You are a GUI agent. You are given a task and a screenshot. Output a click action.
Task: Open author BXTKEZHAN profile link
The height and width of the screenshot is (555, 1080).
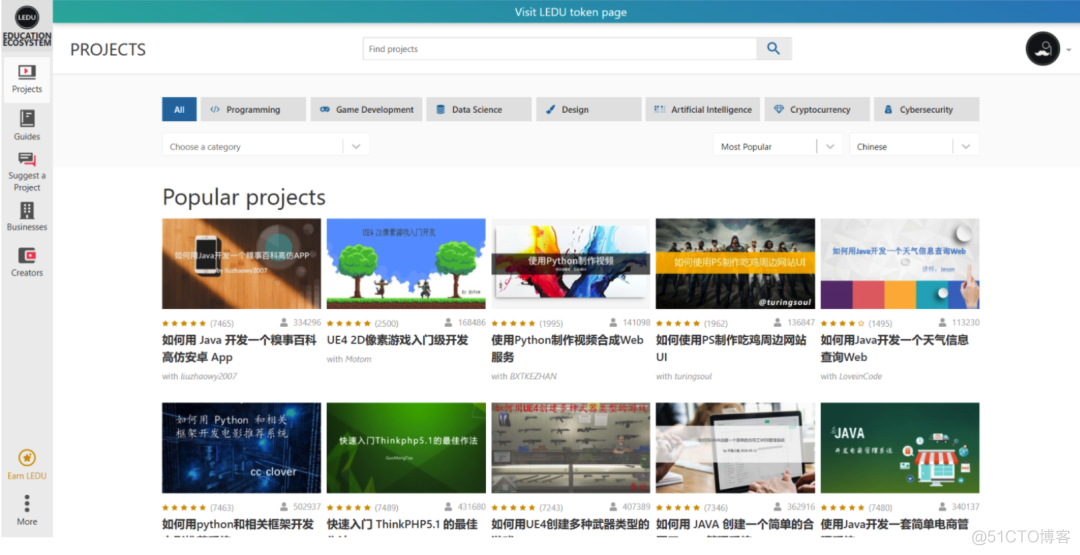(533, 377)
